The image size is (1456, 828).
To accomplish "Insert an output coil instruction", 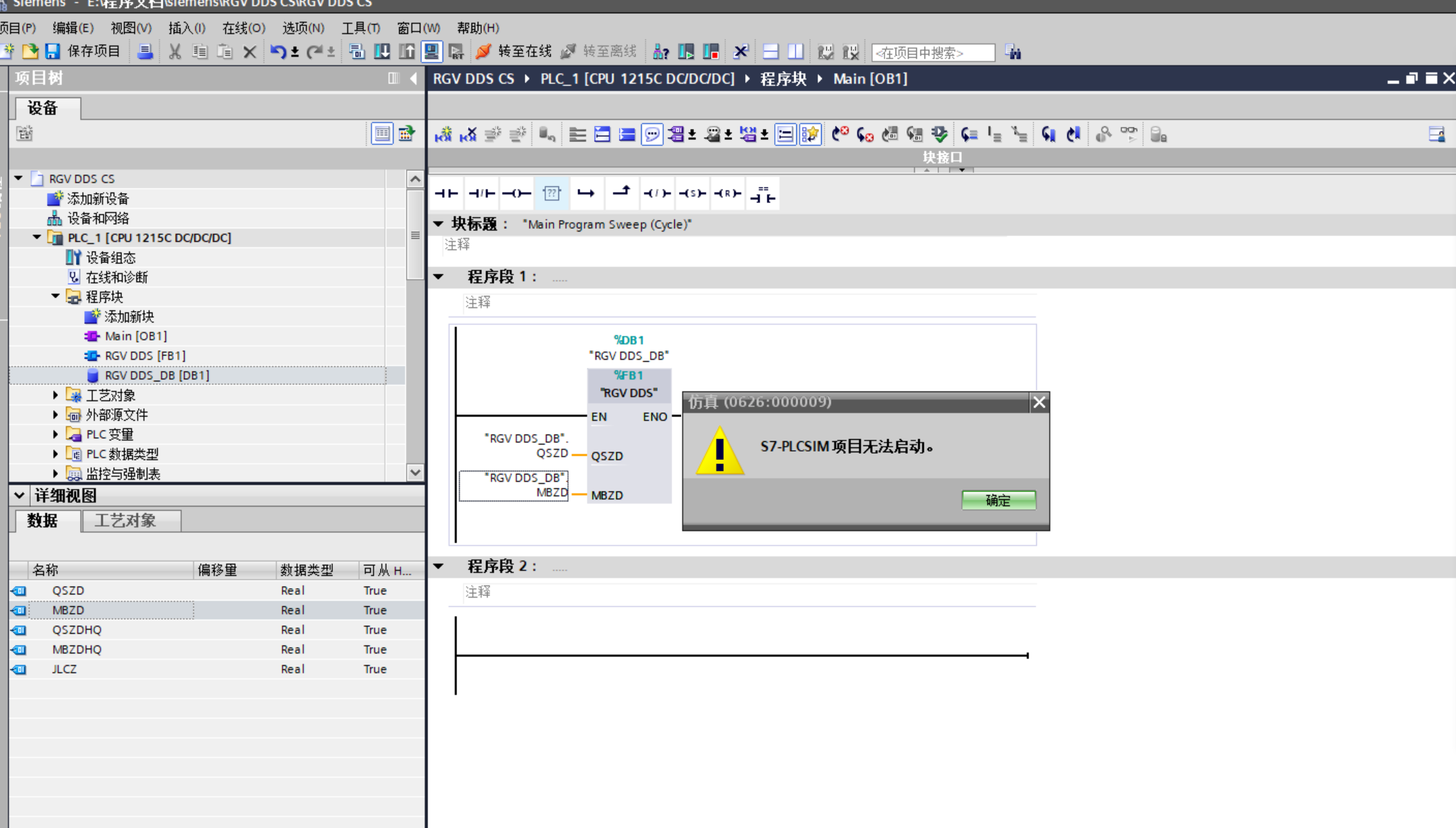I will coord(516,194).
